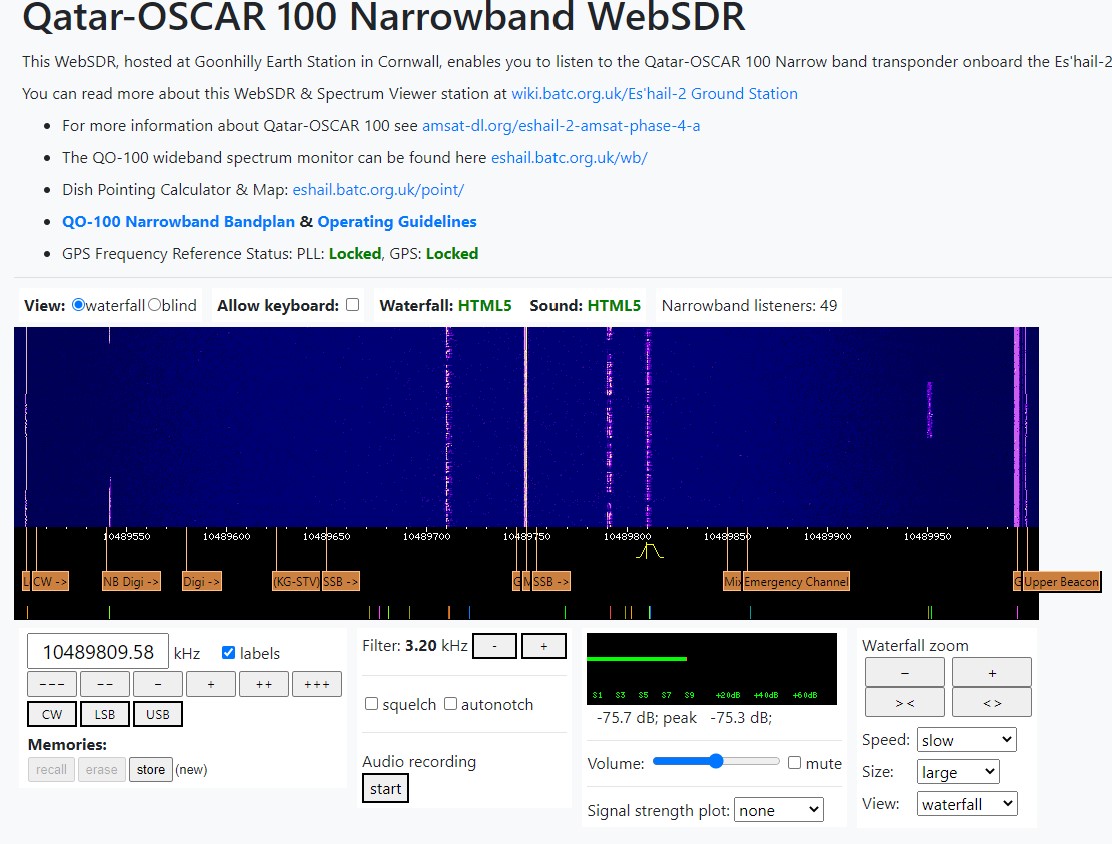Zoom out the waterfall with minus button
The image size is (1112, 844).
[x=905, y=672]
